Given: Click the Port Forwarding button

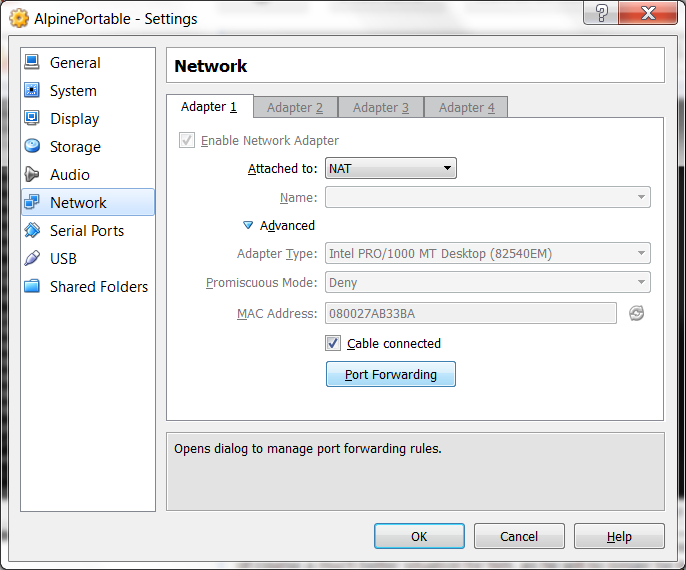Looking at the screenshot, I should tap(391, 374).
